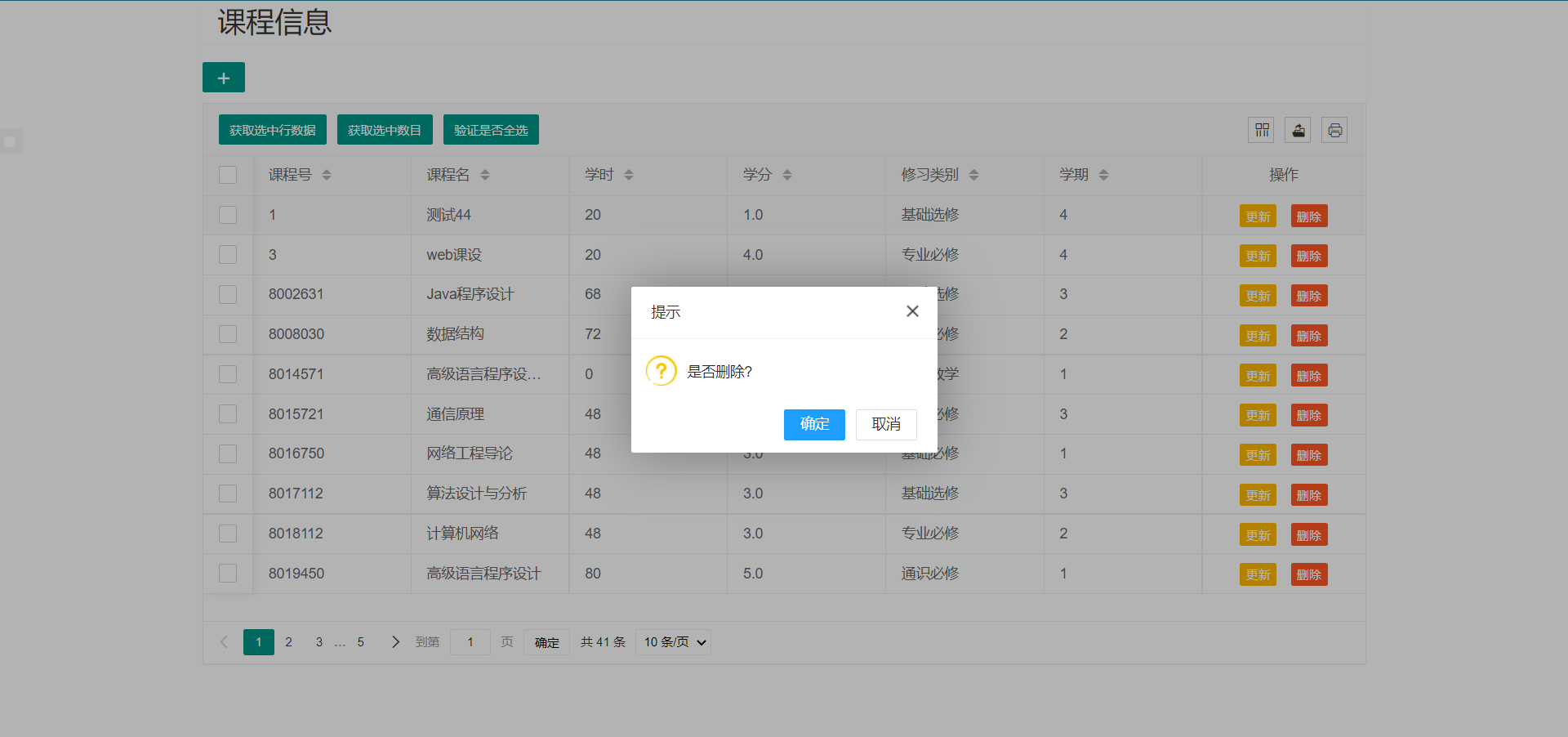Sort by 学期 column arrows
The height and width of the screenshot is (737, 1568).
tap(1104, 175)
